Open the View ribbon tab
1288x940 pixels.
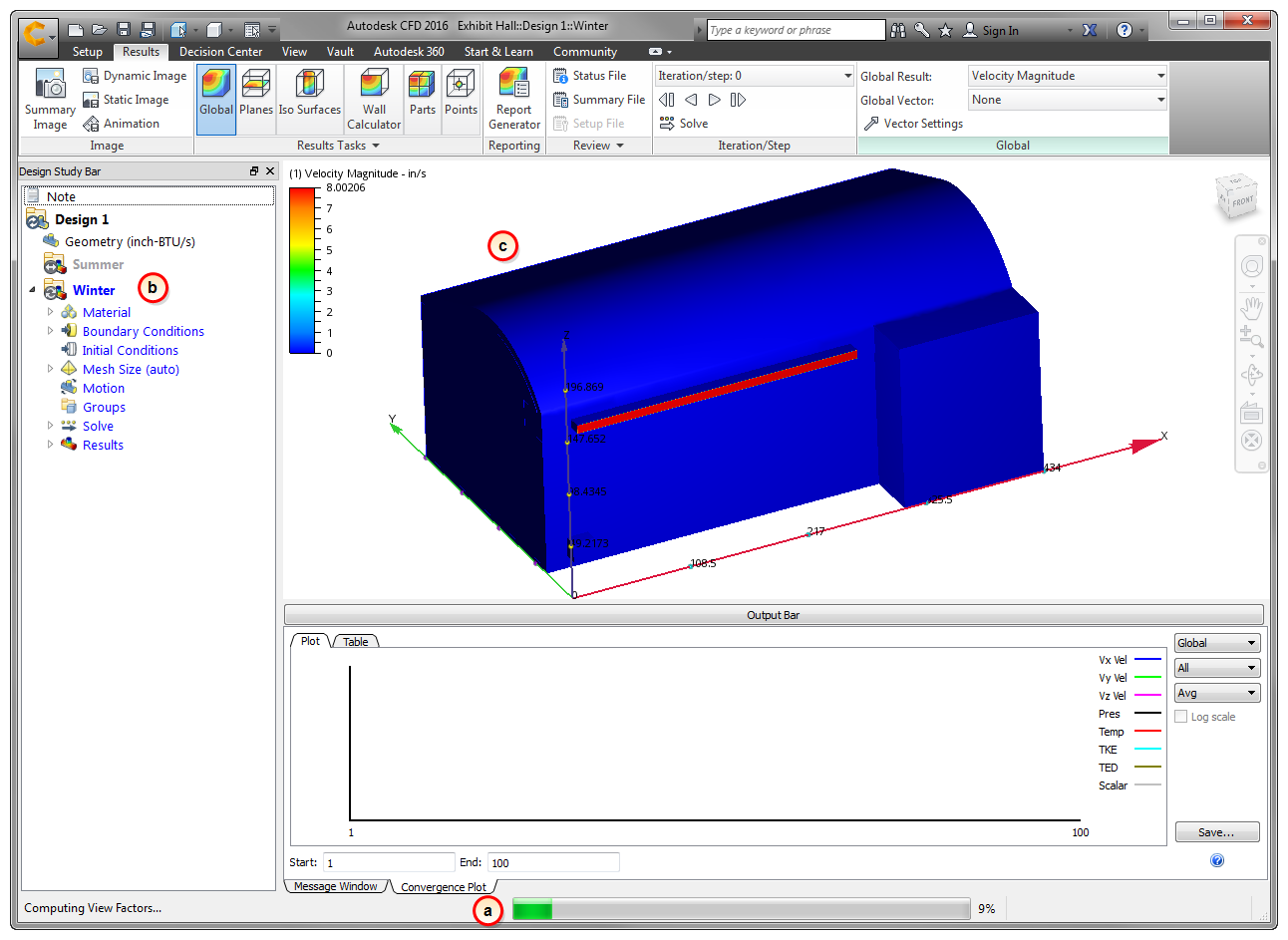click(295, 52)
